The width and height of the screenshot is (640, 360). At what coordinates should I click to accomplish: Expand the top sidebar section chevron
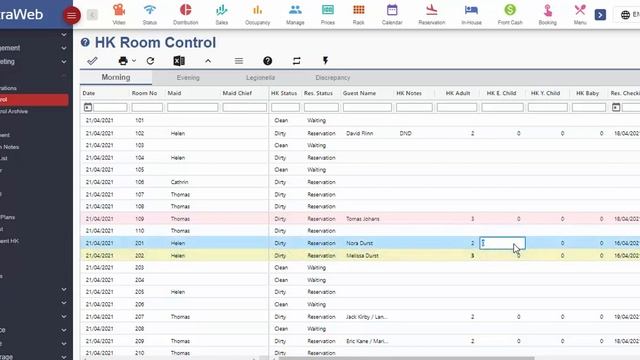pos(64,35)
